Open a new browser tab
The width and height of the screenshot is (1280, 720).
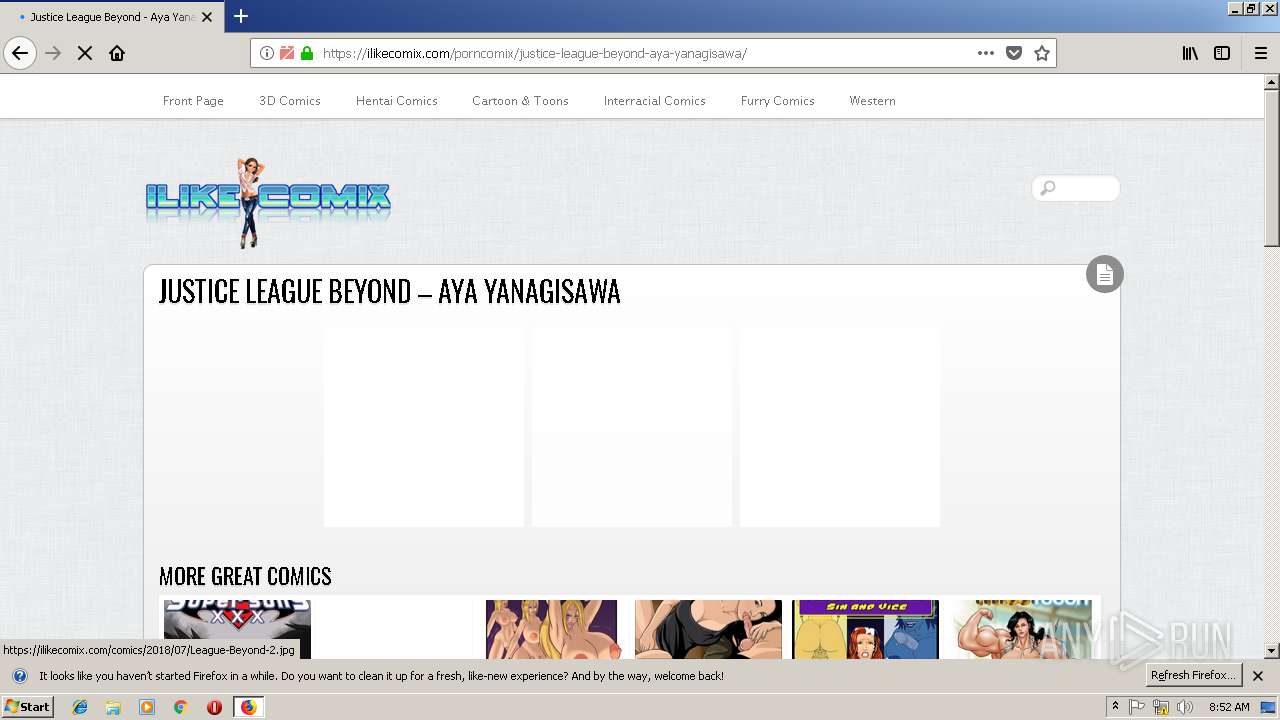pyautogui.click(x=241, y=16)
